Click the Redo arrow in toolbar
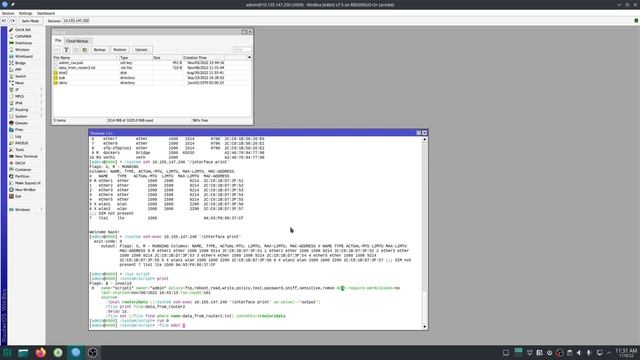Viewport: 640px width, 360px height. click(13, 21)
